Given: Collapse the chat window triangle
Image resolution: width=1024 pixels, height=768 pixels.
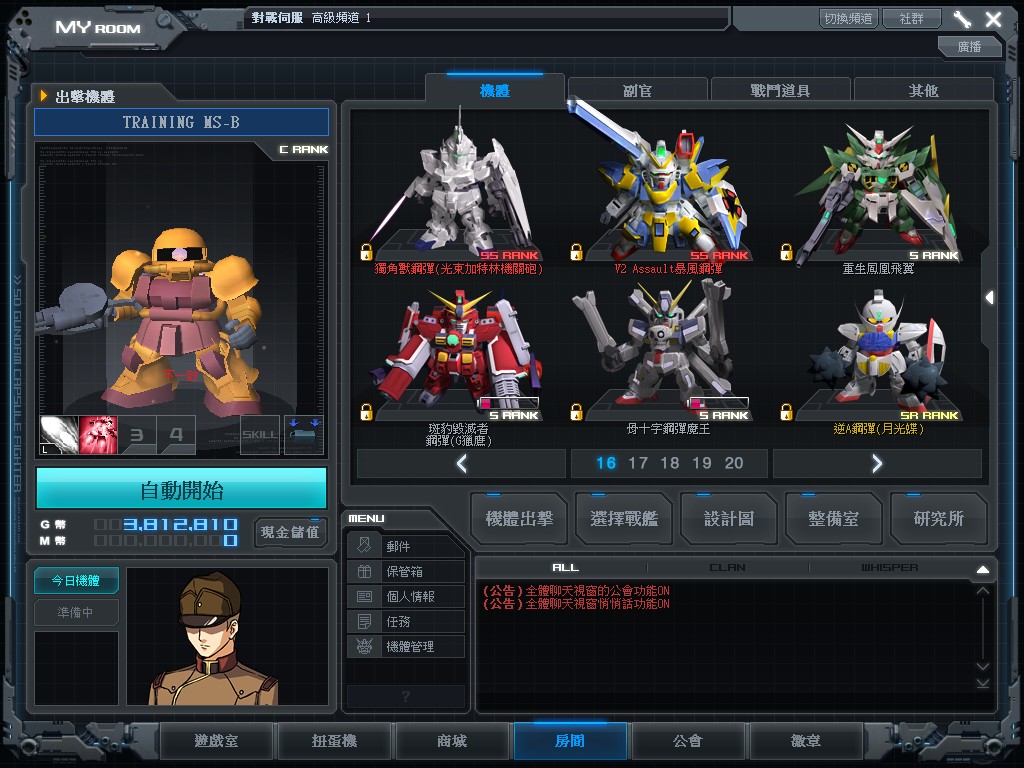Looking at the screenshot, I should click(983, 569).
